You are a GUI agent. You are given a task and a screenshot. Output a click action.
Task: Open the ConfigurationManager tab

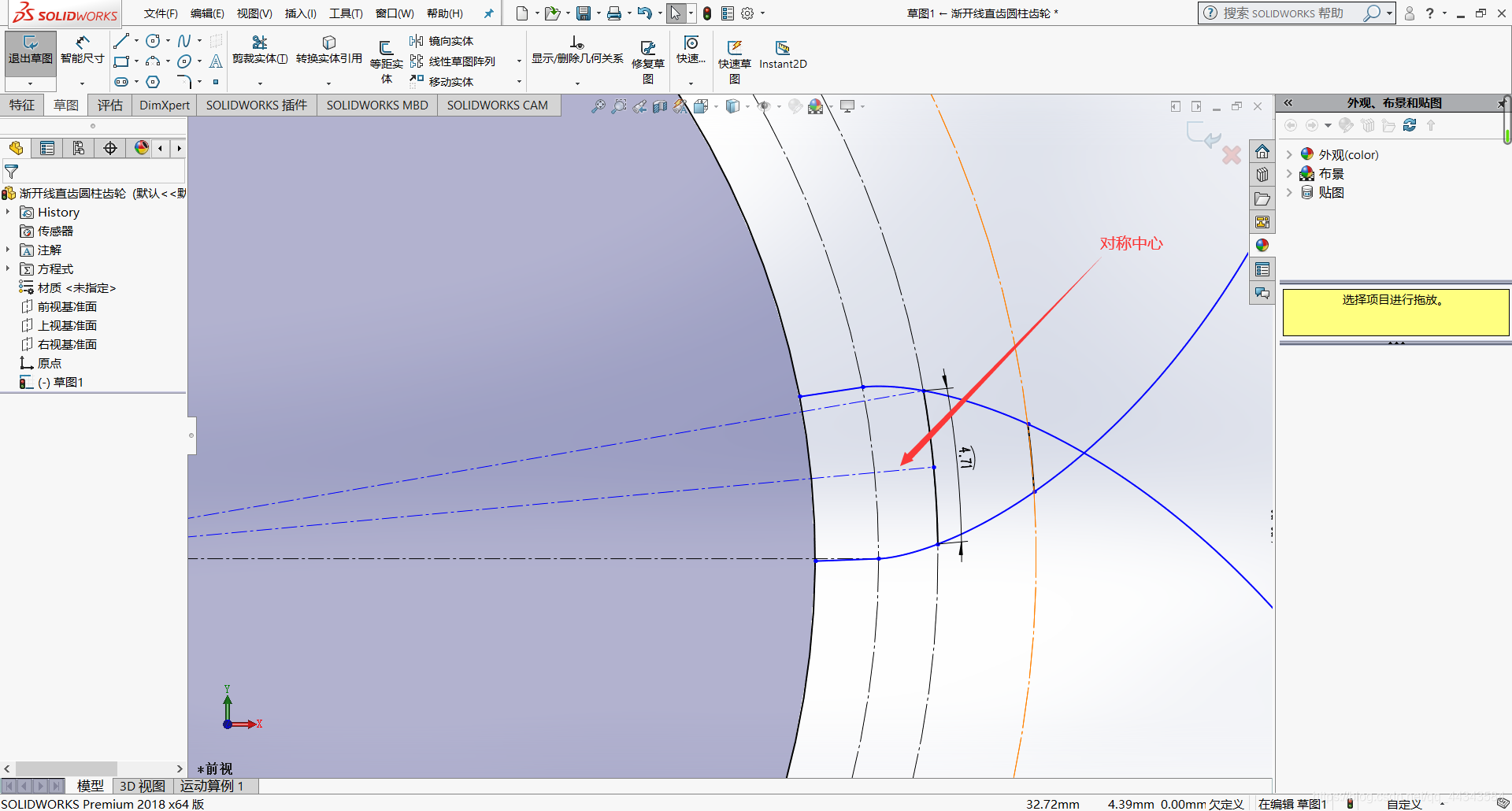point(79,148)
